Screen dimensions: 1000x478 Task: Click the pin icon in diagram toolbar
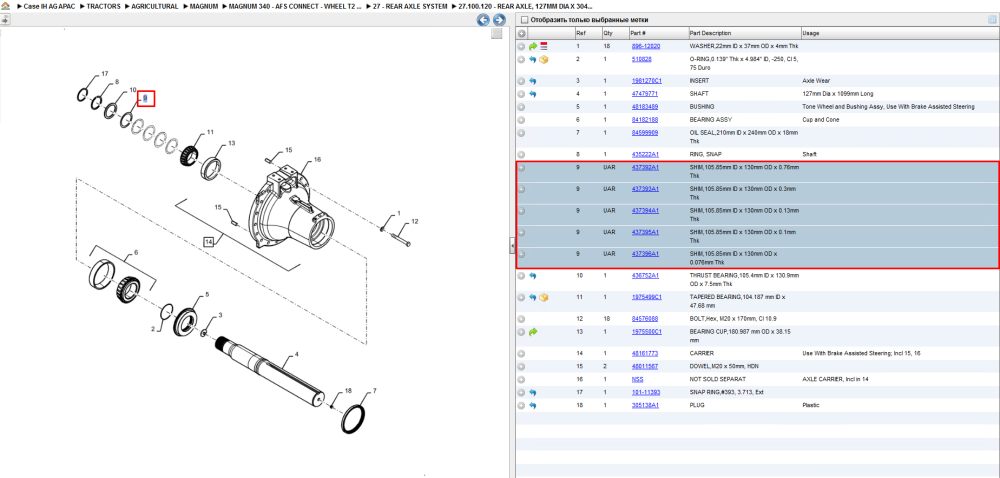4,20
